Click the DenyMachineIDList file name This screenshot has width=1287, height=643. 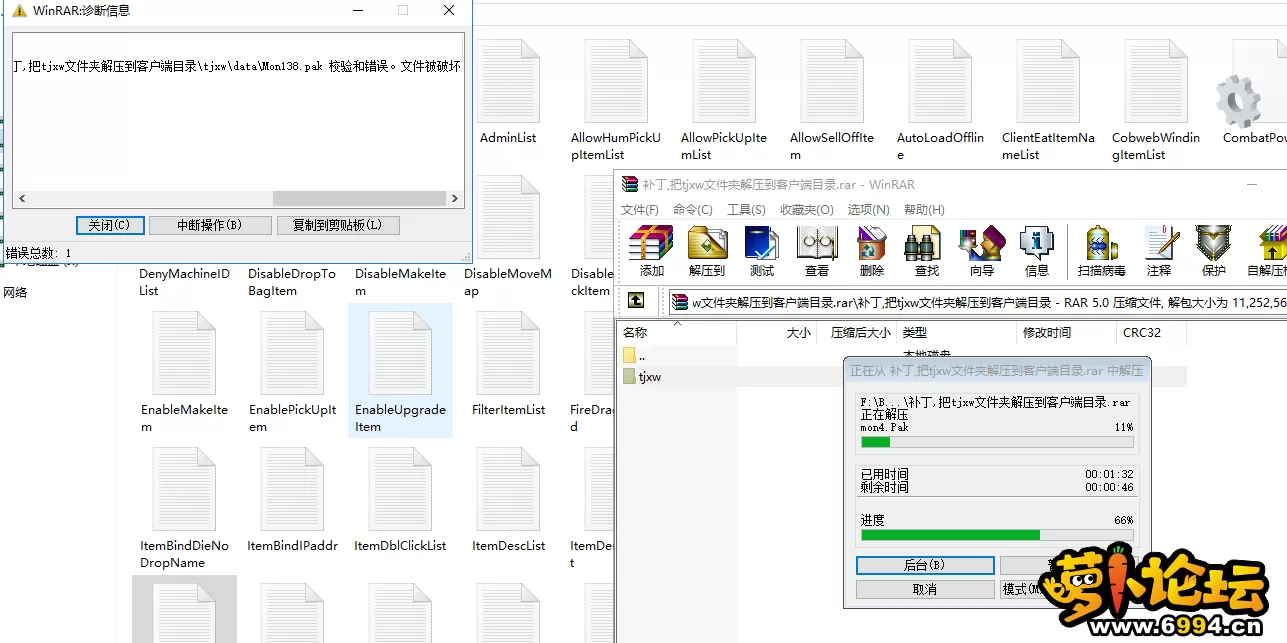(184, 282)
